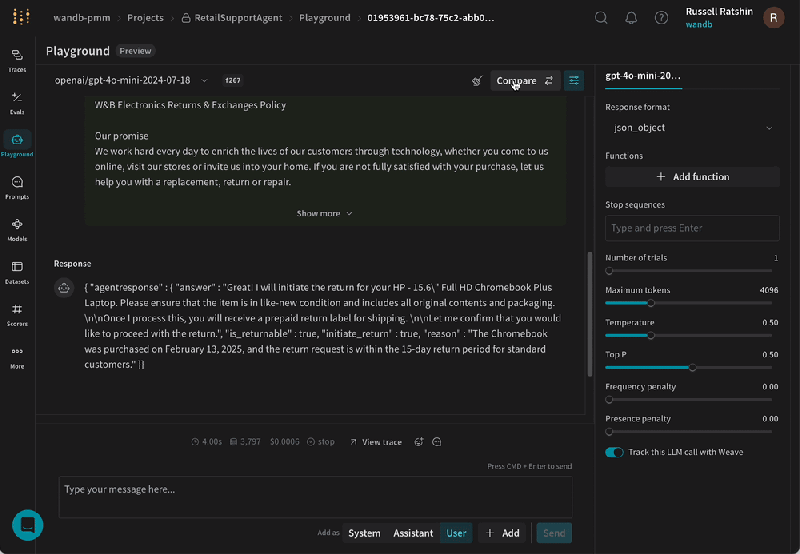Click the Response heading label
This screenshot has height=554, width=800.
72,264
